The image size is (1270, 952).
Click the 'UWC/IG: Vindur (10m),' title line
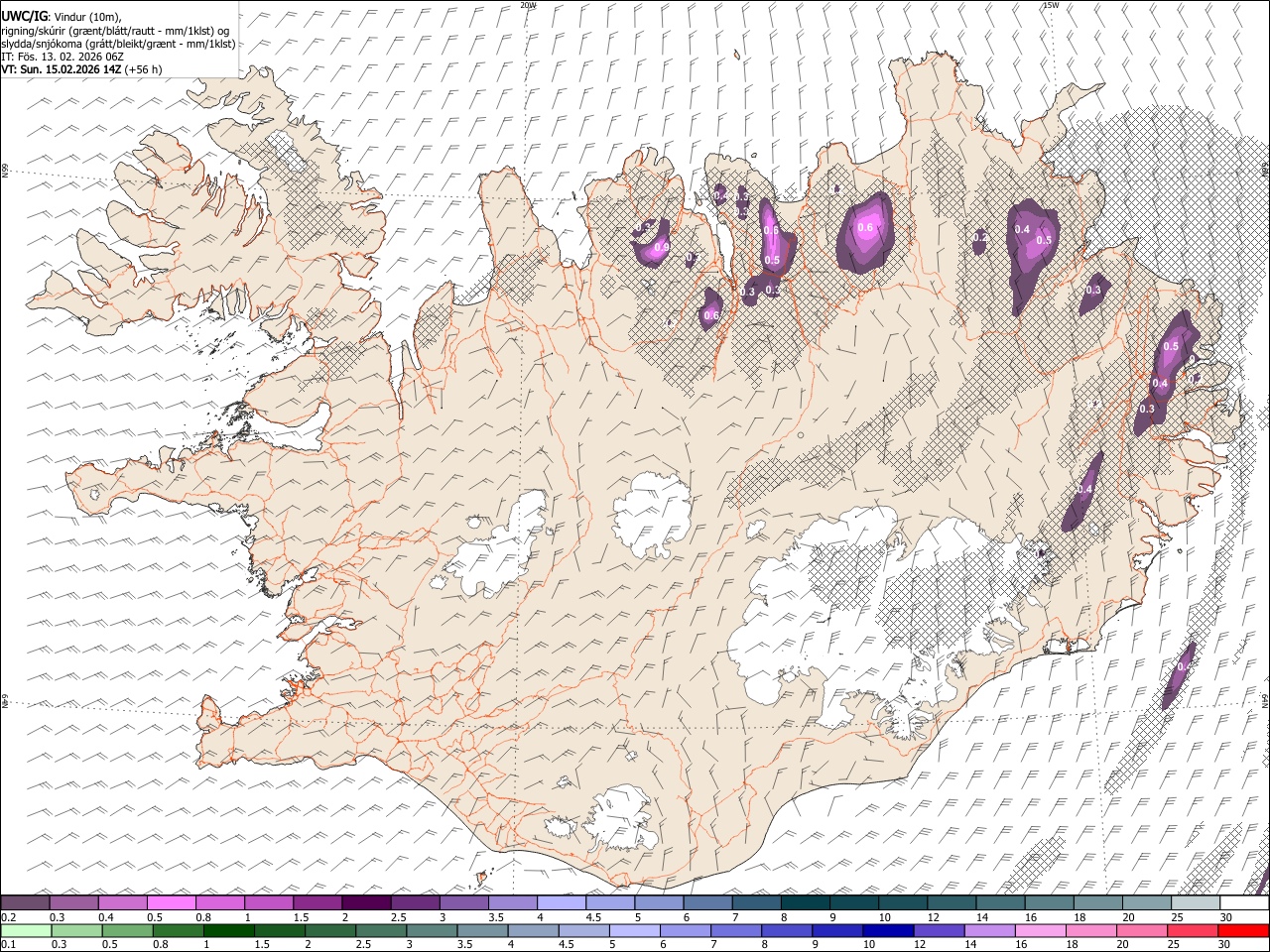pyautogui.click(x=61, y=16)
